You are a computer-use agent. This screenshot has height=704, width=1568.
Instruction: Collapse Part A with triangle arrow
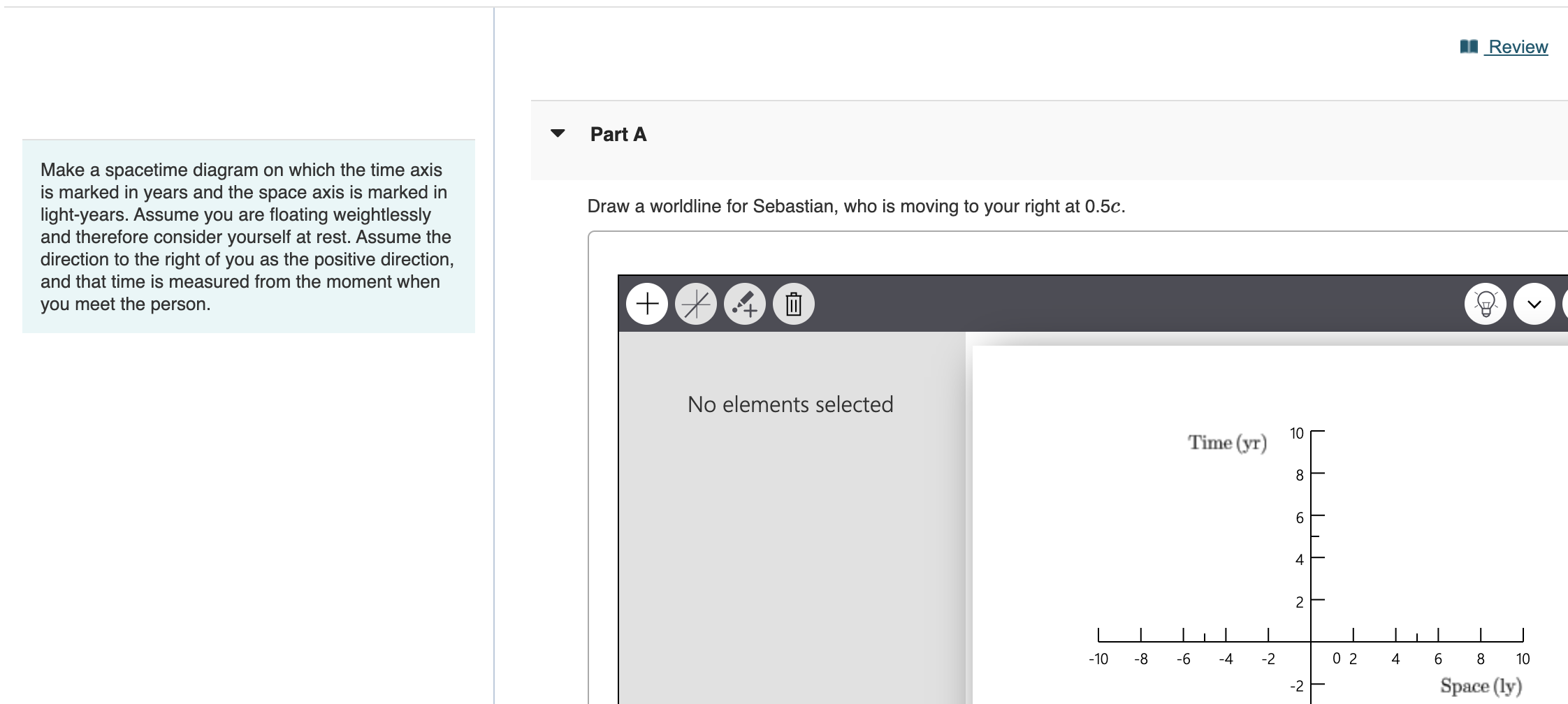tap(558, 133)
